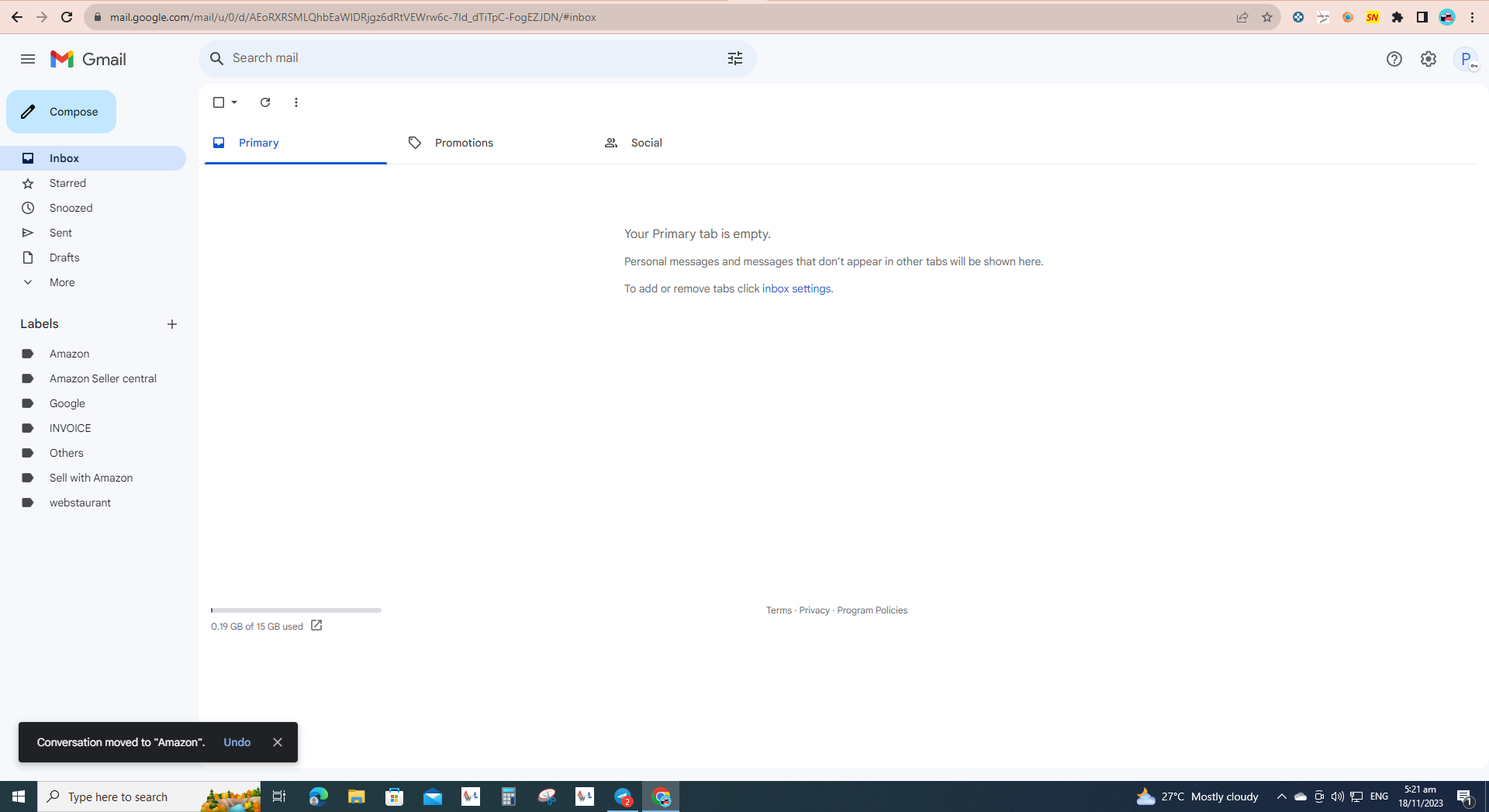Viewport: 1489px width, 812px height.
Task: Open the Amazon label
Action: (x=93, y=354)
